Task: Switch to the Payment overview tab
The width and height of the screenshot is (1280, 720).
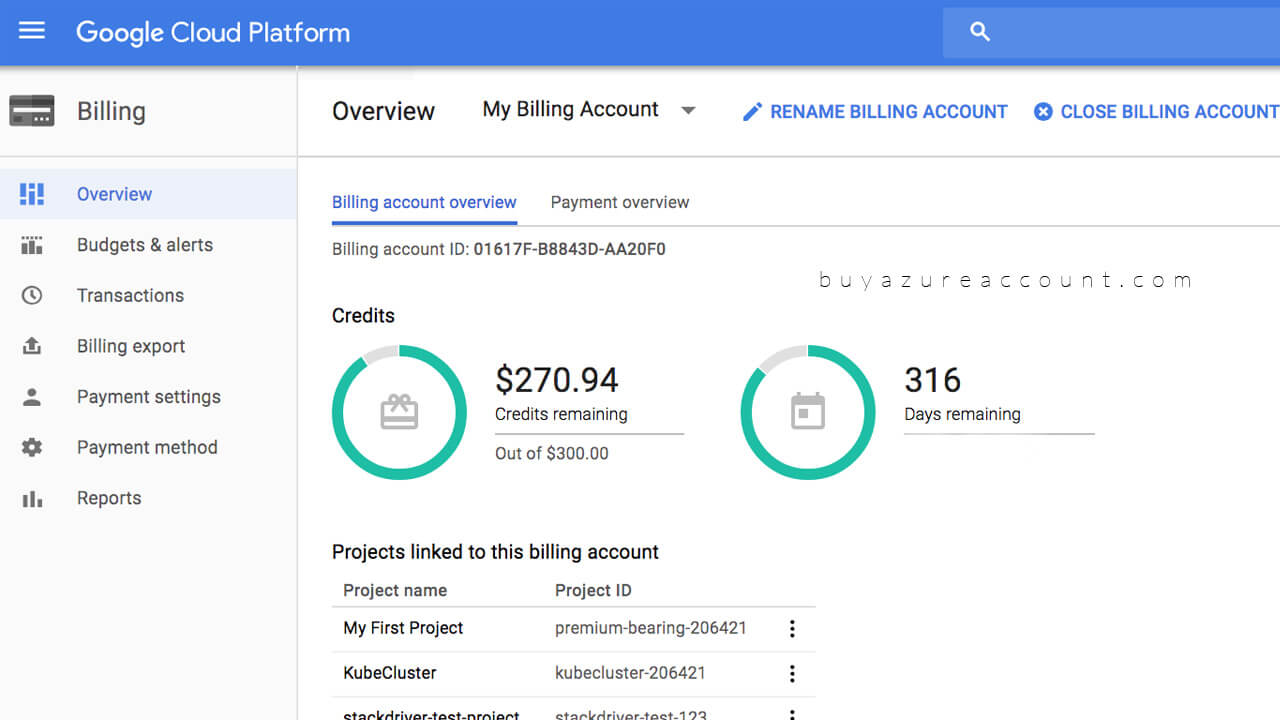Action: click(620, 202)
